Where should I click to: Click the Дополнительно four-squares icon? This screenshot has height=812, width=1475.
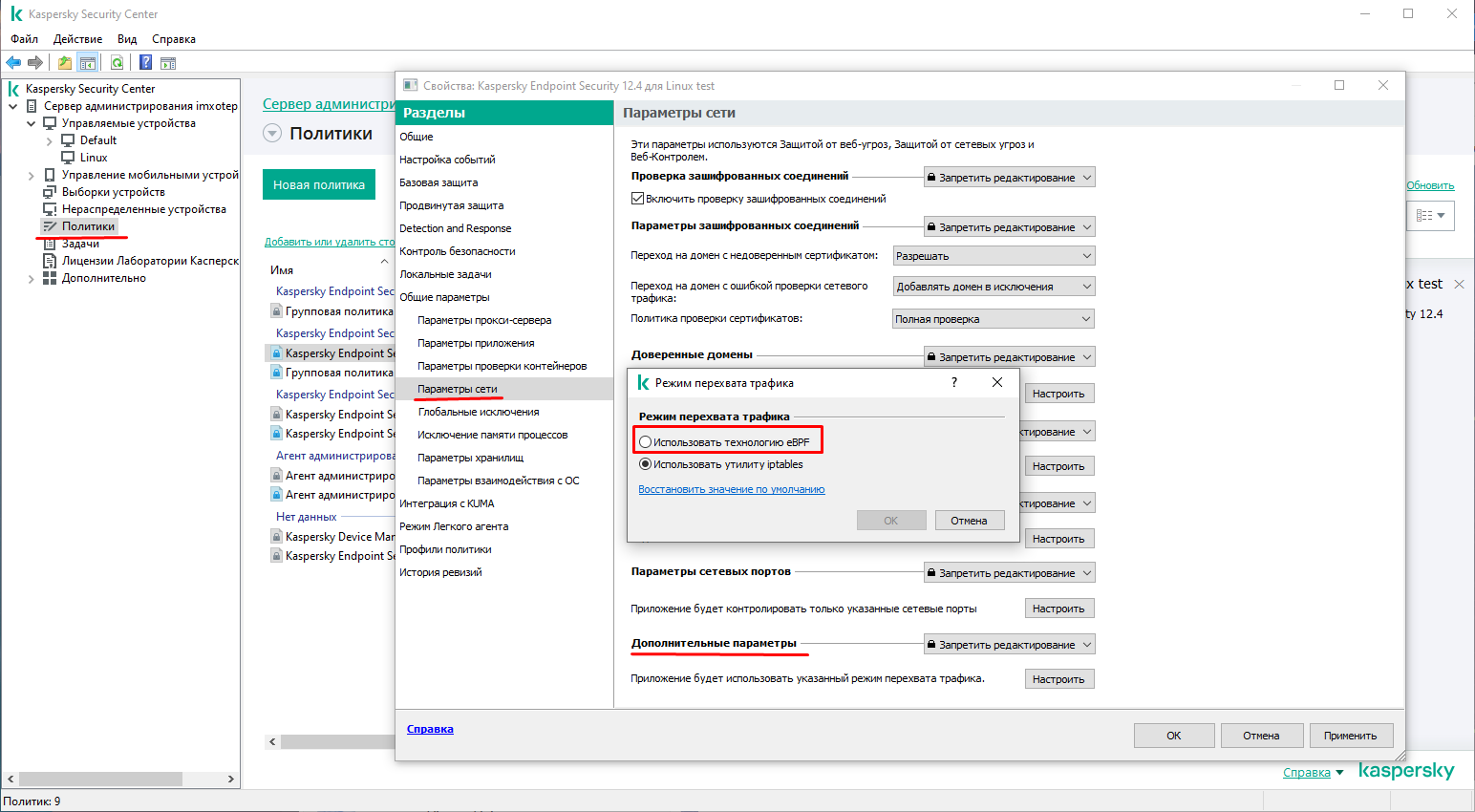(50, 278)
